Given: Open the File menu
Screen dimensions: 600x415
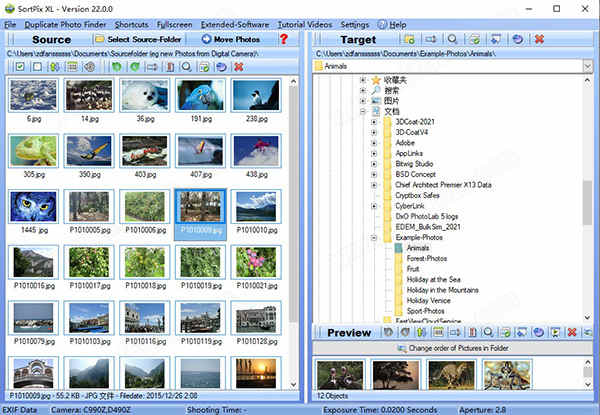Looking at the screenshot, I should coord(10,25).
